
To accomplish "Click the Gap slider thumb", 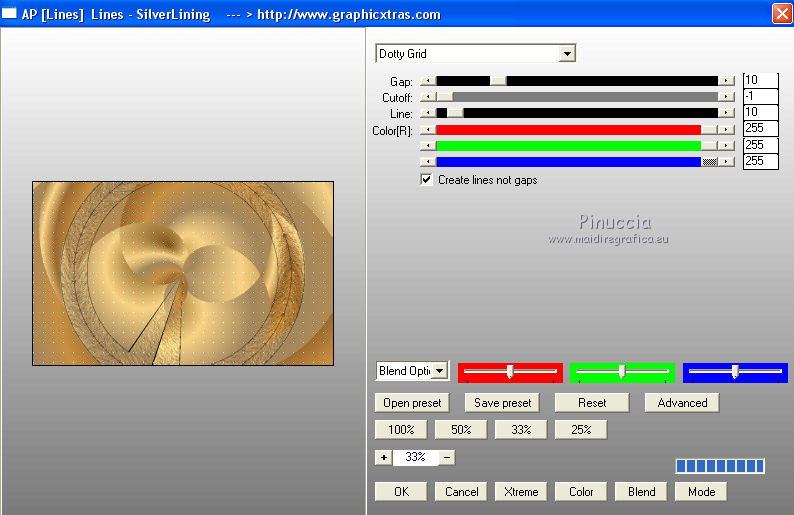I will click(498, 81).
